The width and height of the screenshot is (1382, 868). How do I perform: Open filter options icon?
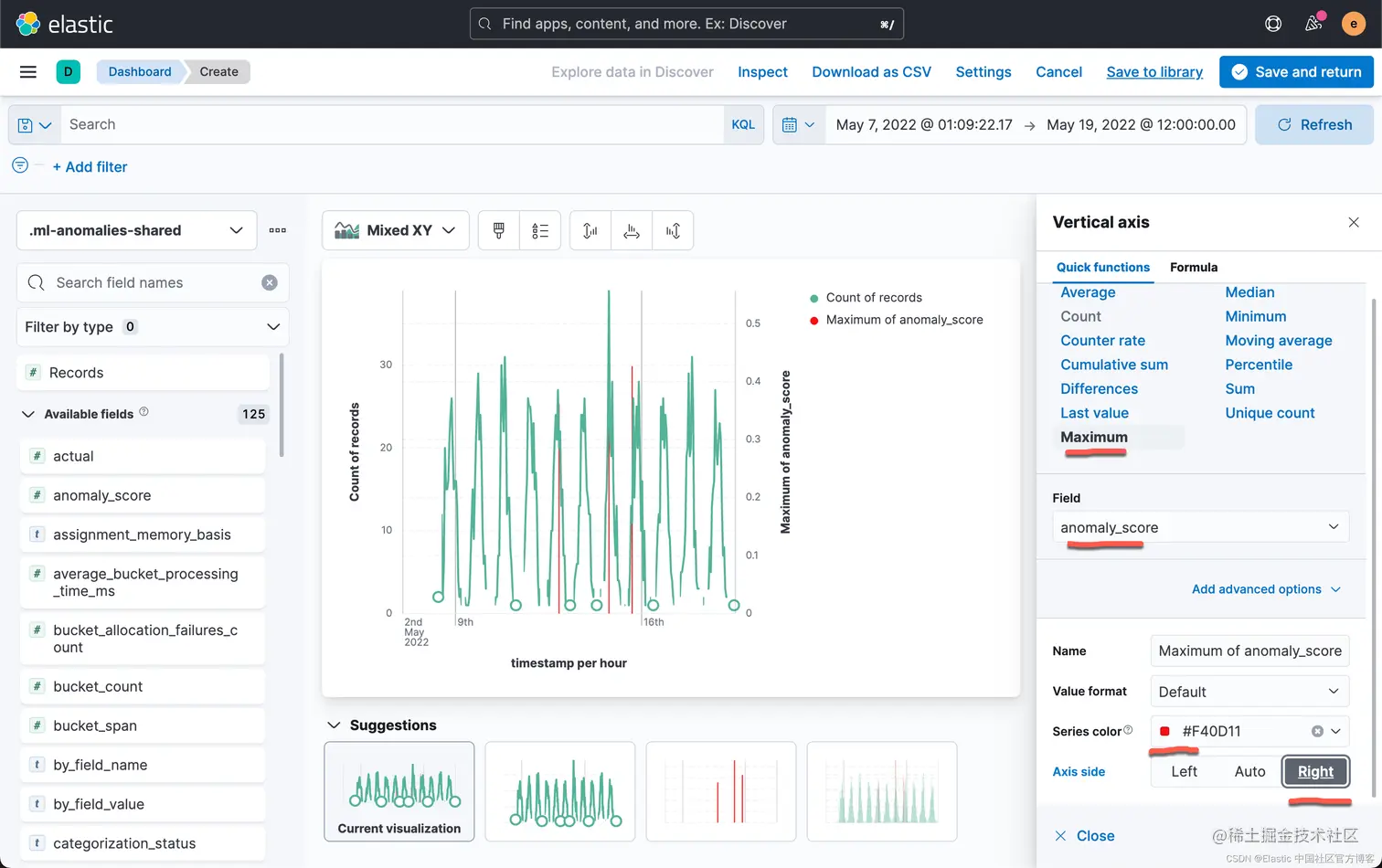[20, 165]
